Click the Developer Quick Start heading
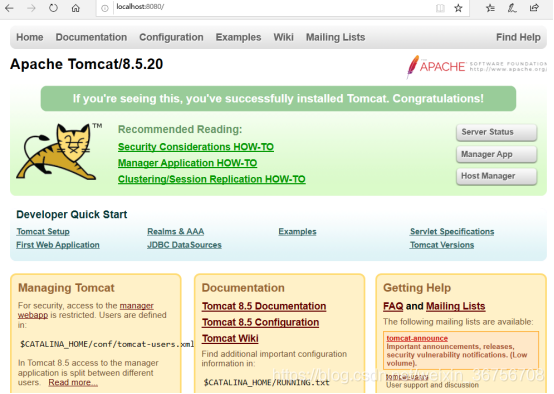The width and height of the screenshot is (554, 394). (x=72, y=214)
